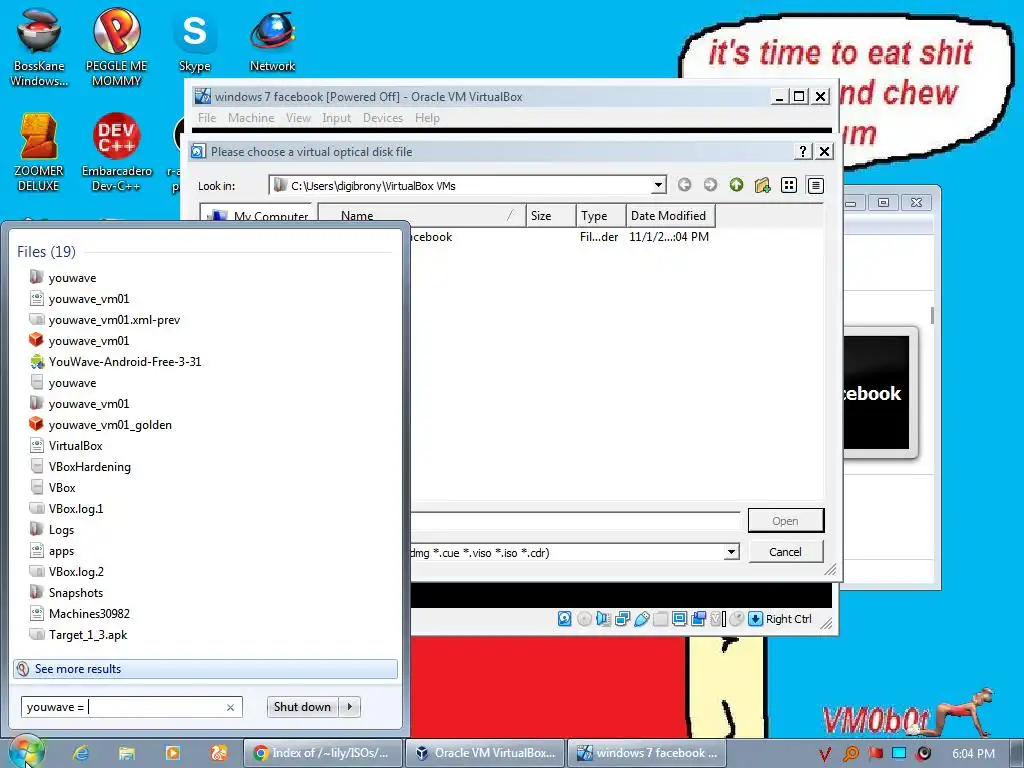This screenshot has width=1024, height=768.
Task: Expand the Look in path dropdown
Action: click(x=658, y=185)
